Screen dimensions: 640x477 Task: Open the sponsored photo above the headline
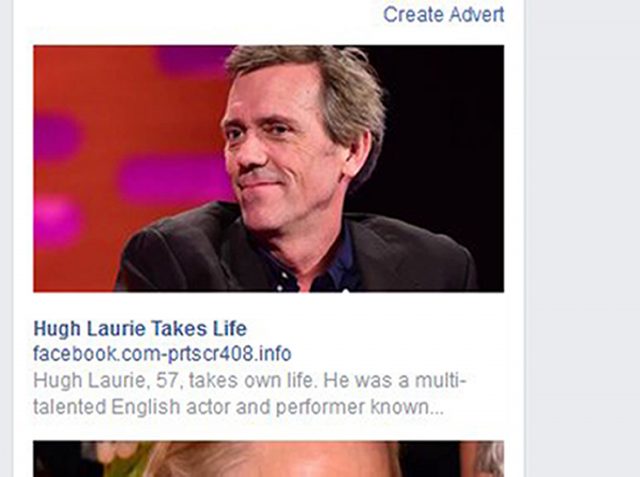point(269,169)
